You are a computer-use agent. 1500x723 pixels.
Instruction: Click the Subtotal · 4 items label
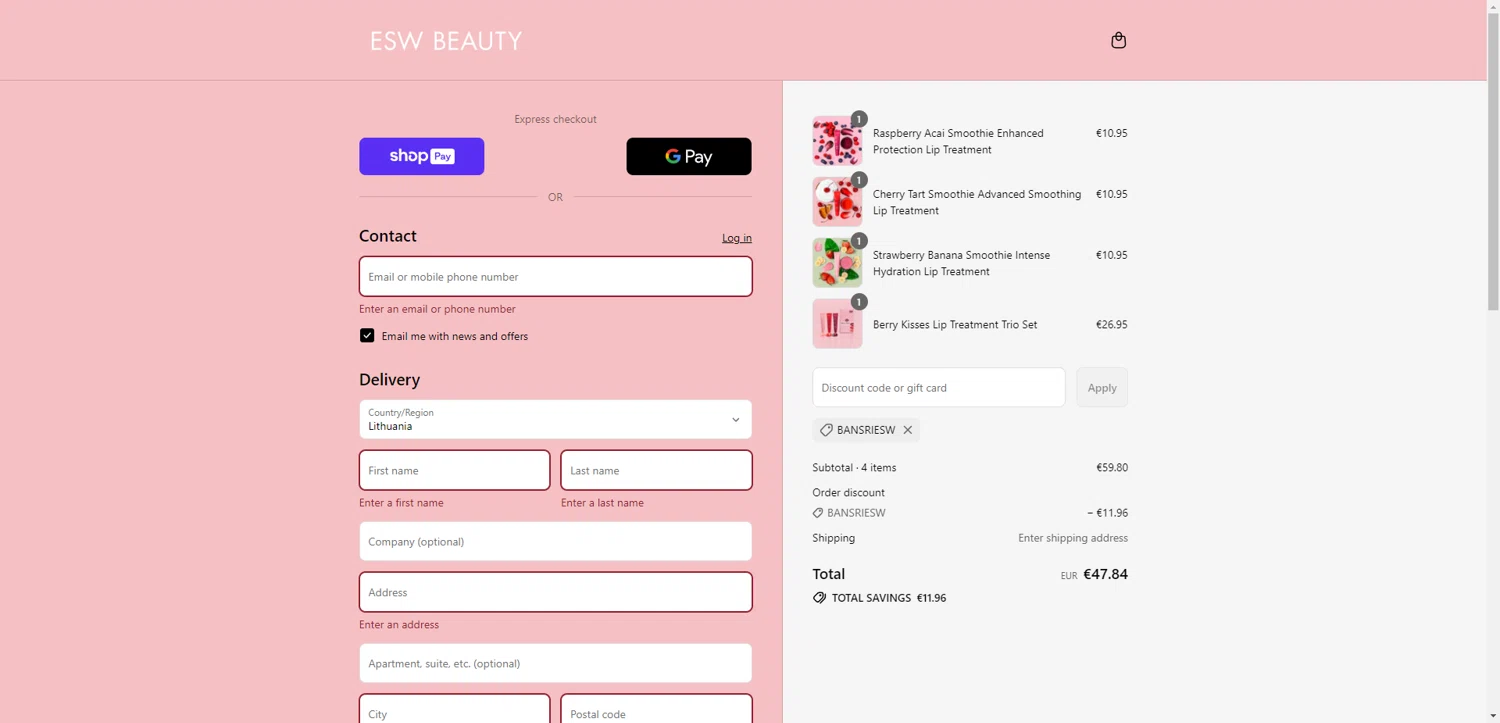point(855,467)
